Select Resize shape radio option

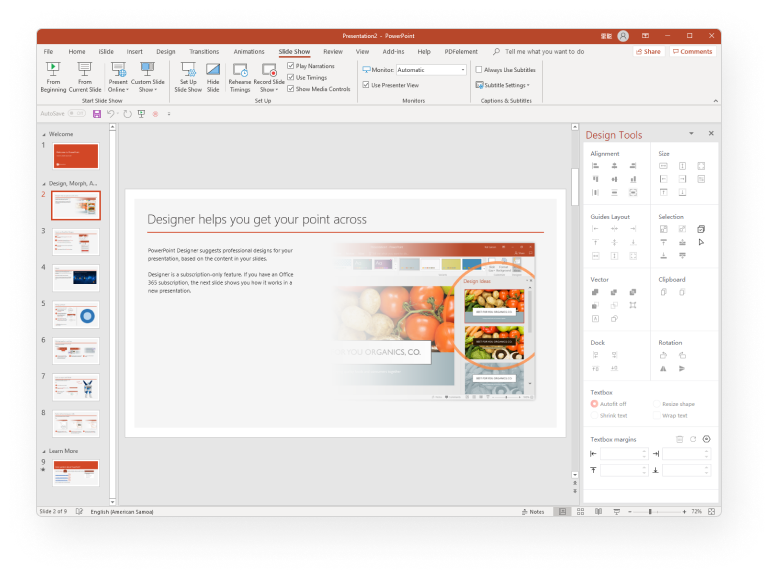click(x=657, y=404)
